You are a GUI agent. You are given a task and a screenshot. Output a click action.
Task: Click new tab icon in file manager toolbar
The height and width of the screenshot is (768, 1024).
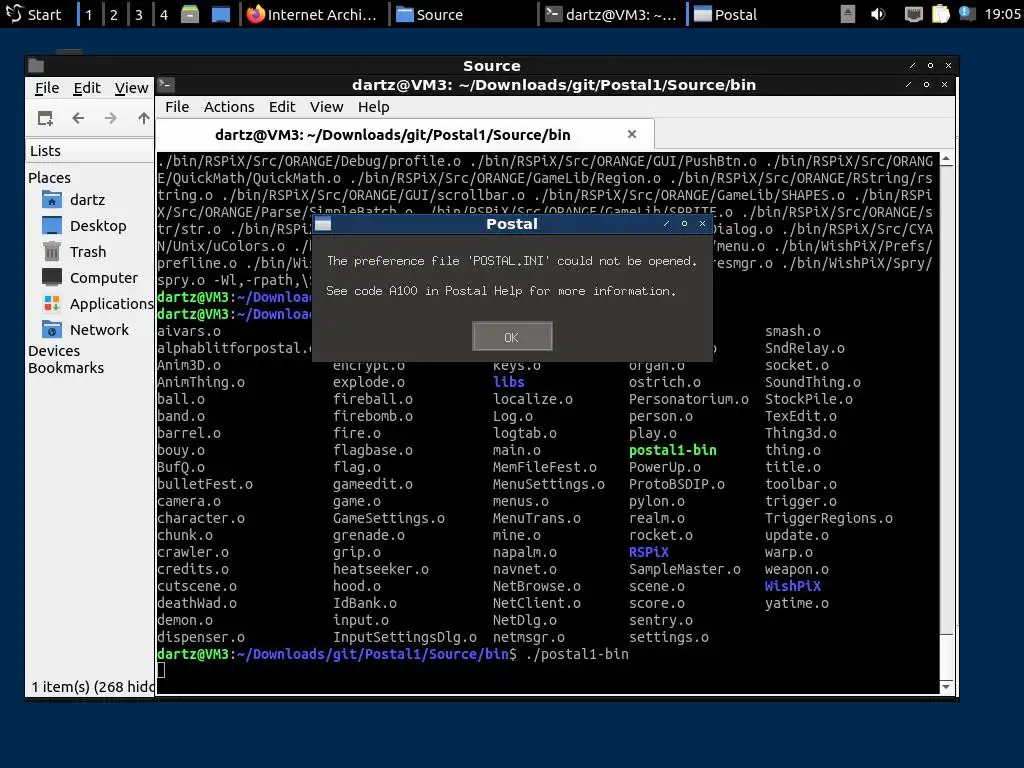coord(45,118)
